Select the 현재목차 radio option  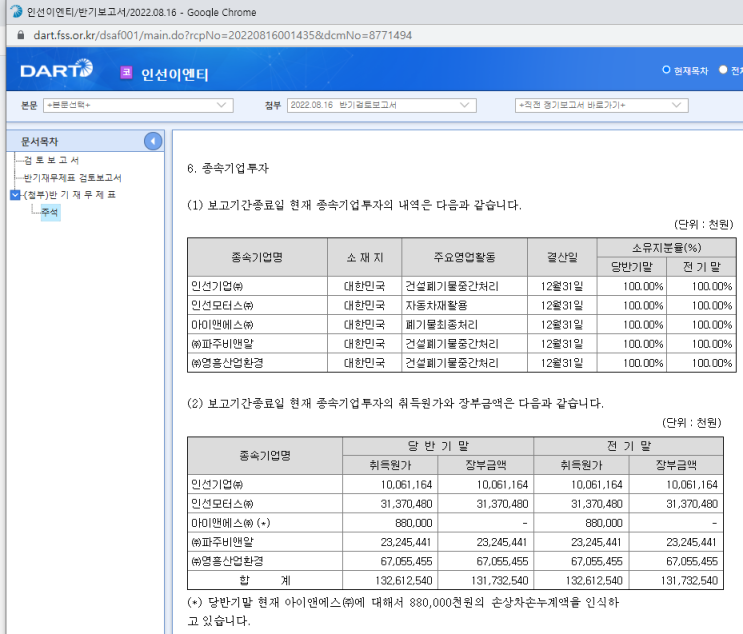666,70
